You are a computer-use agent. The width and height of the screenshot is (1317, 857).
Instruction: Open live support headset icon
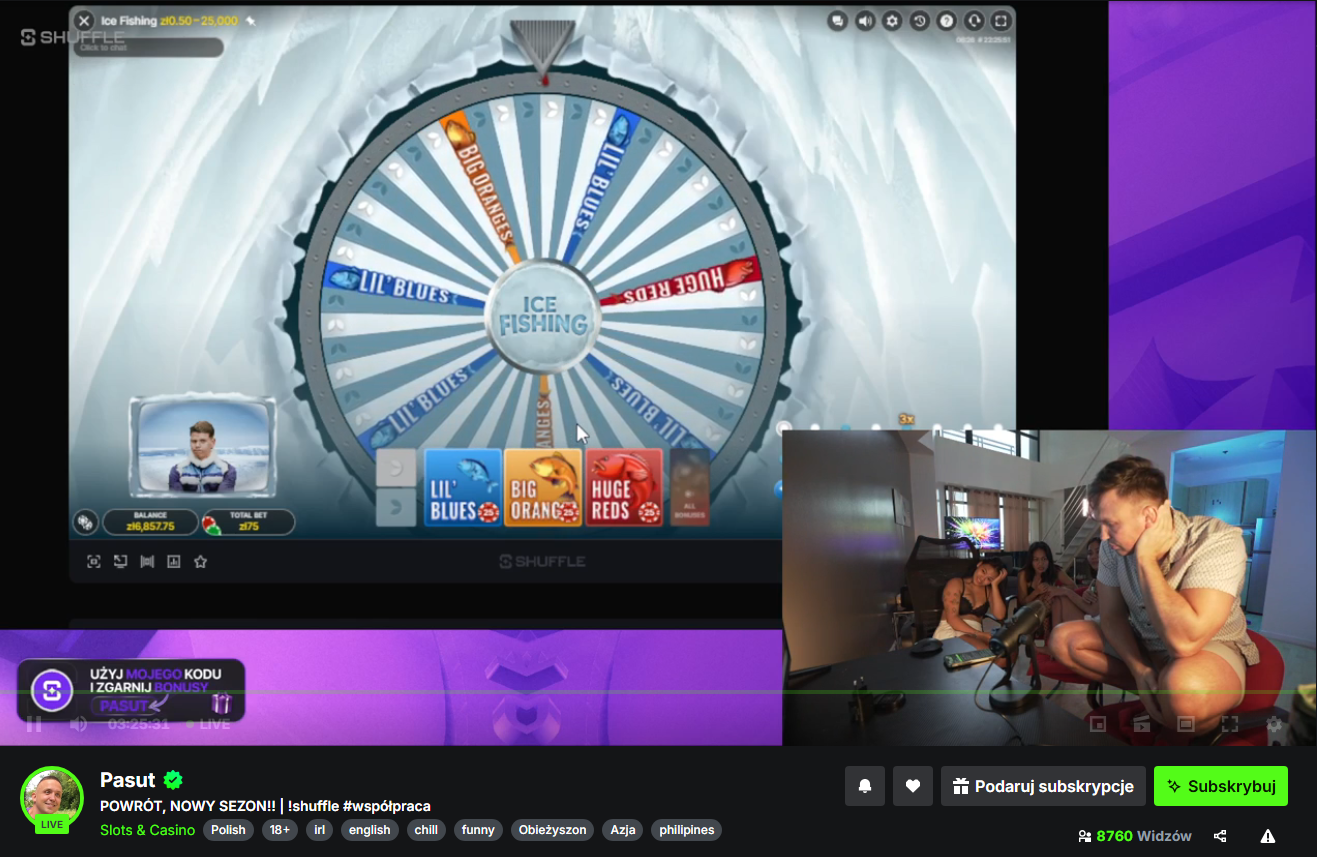(974, 20)
